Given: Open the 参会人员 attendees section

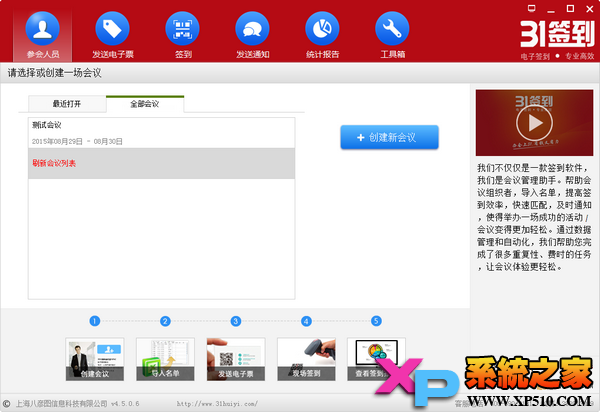Looking at the screenshot, I should coord(42,35).
